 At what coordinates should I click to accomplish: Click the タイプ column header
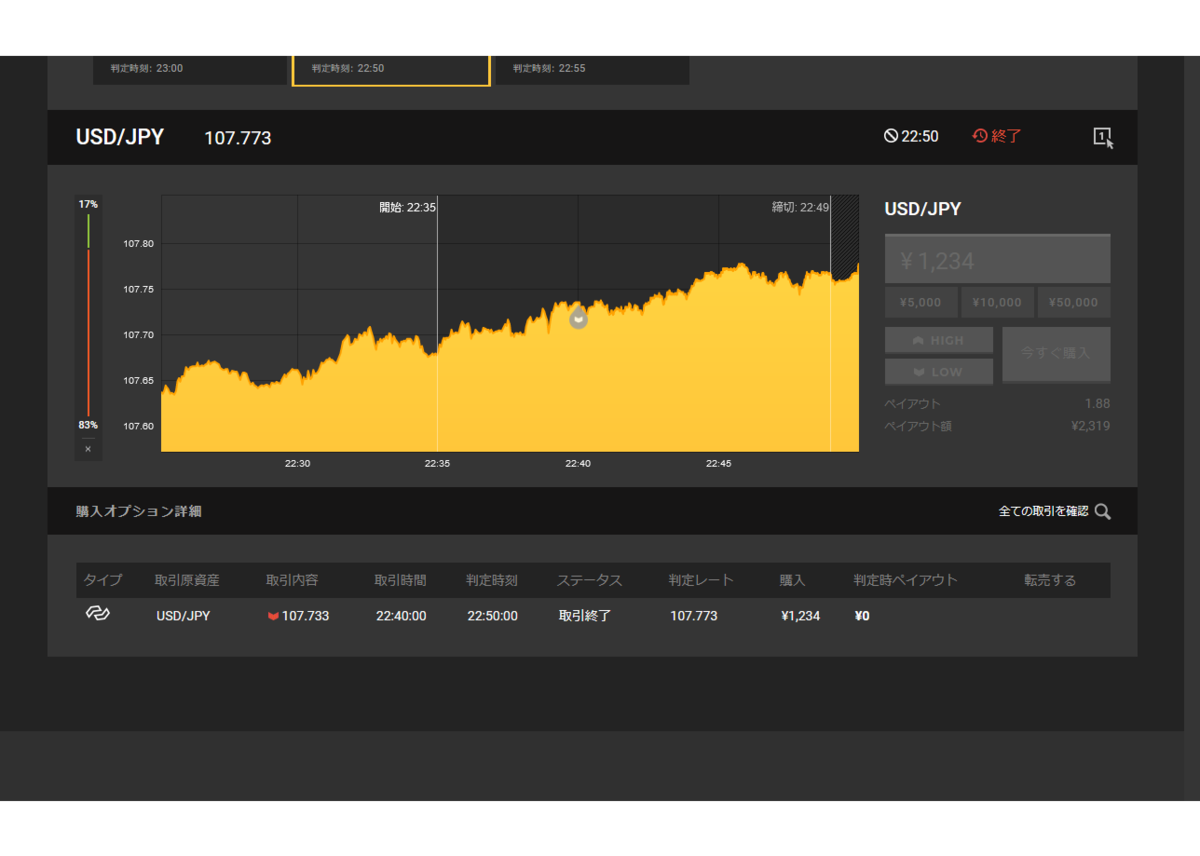103,580
